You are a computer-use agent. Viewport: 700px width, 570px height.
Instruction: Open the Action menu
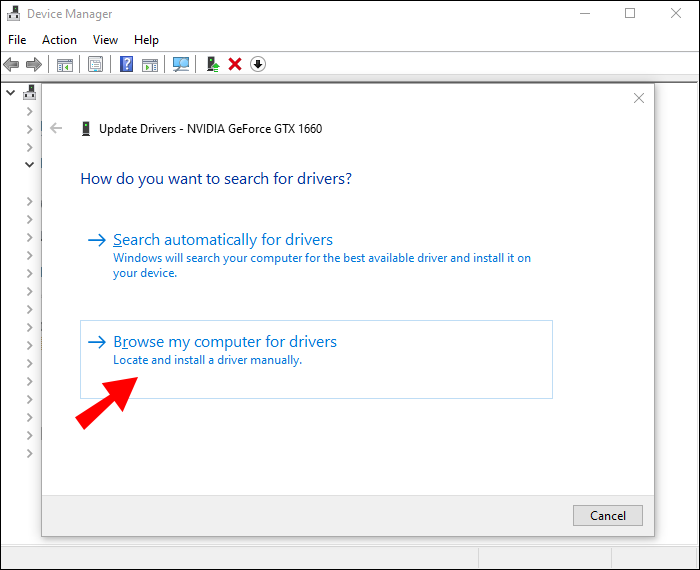[59, 40]
